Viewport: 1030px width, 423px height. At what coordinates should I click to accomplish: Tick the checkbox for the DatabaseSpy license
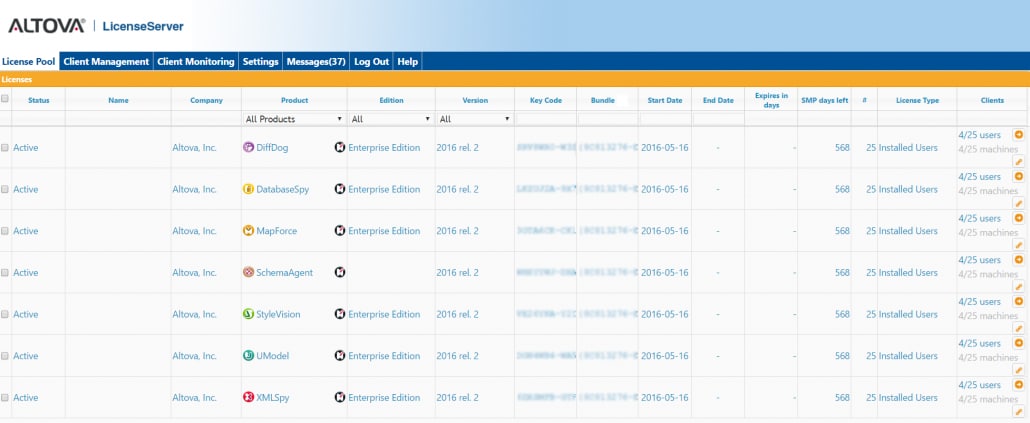[5, 189]
